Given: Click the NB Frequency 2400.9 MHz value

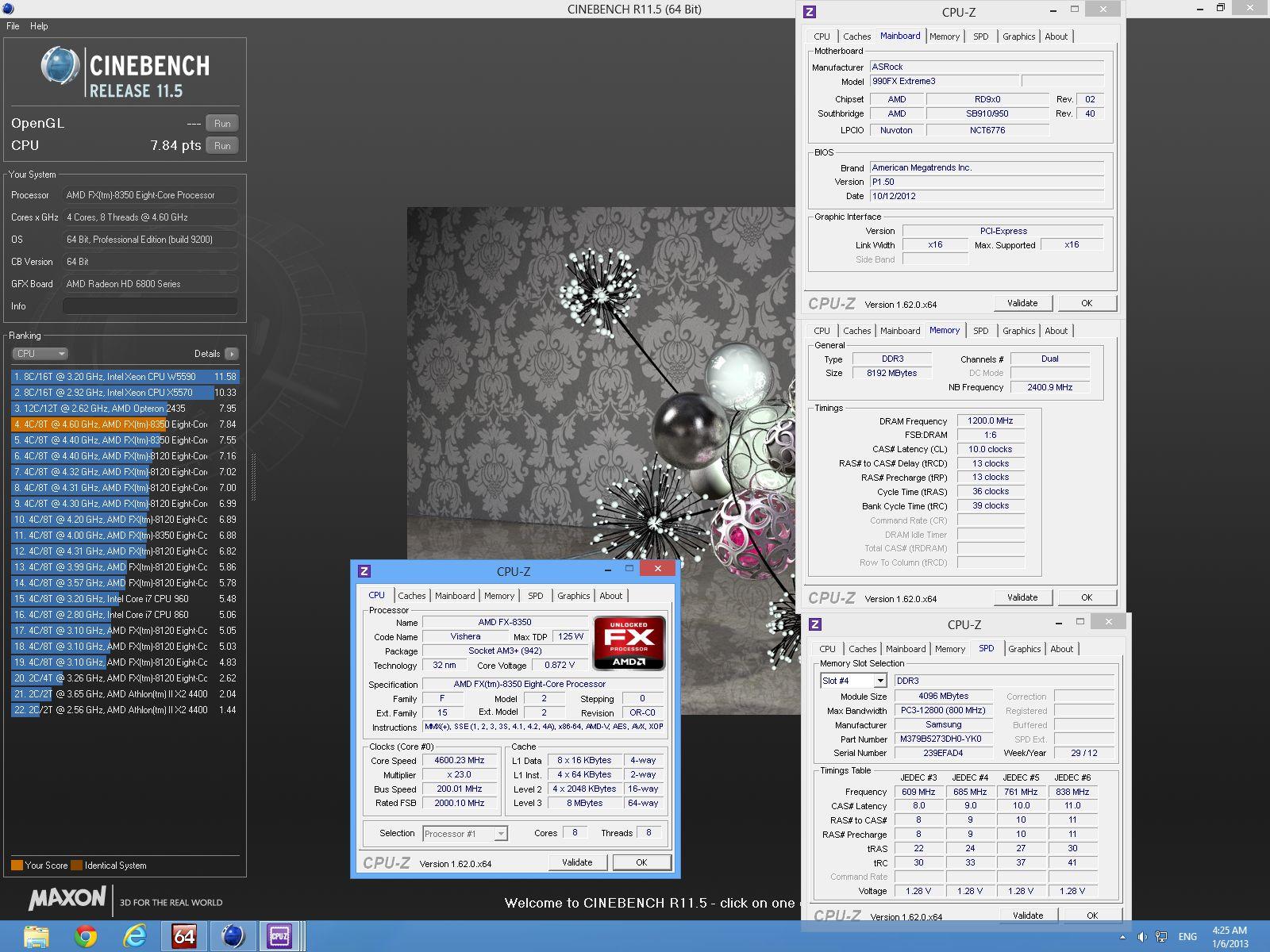Looking at the screenshot, I should coord(1050,387).
